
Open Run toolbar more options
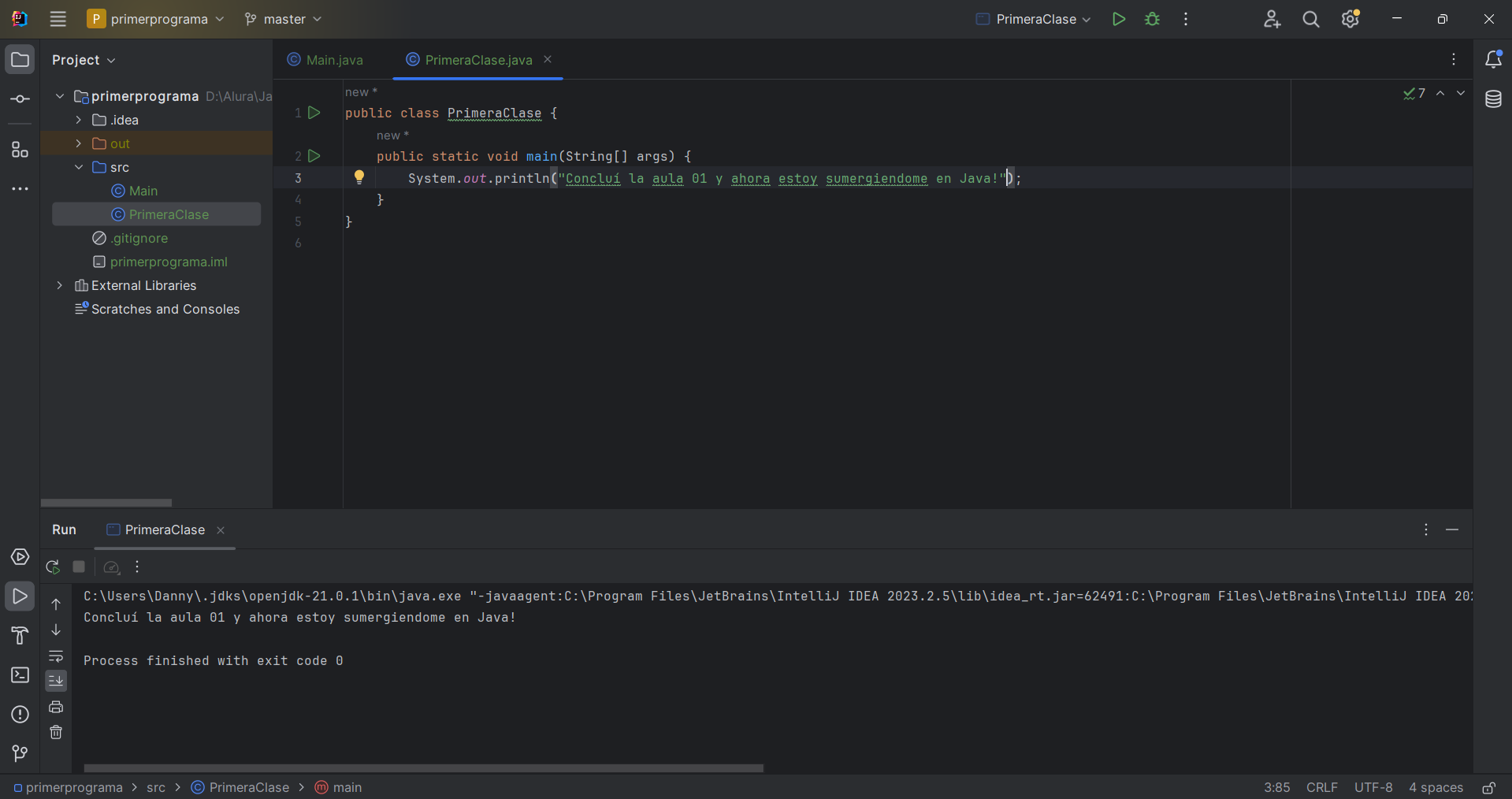pyautogui.click(x=137, y=567)
